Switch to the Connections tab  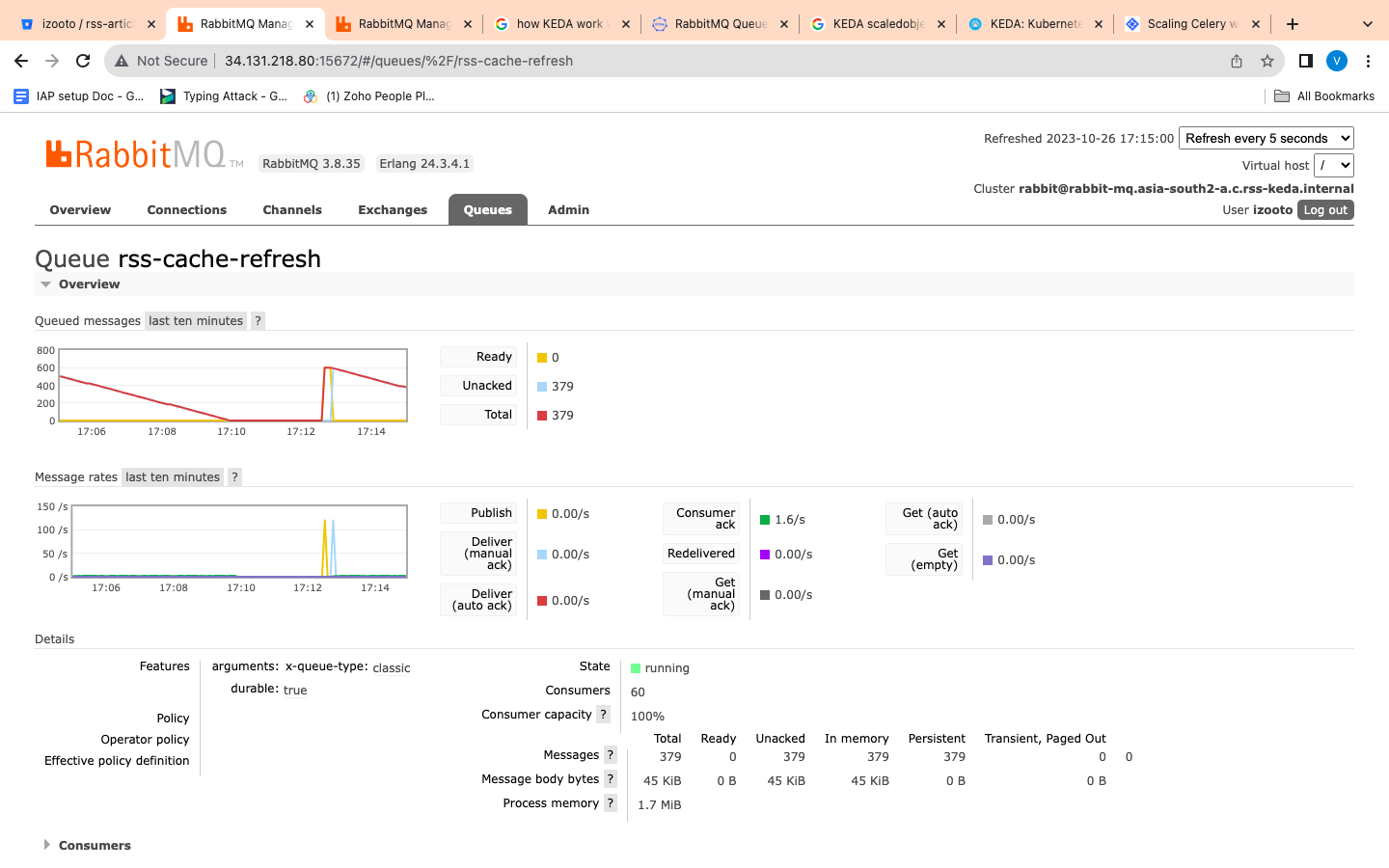click(186, 209)
